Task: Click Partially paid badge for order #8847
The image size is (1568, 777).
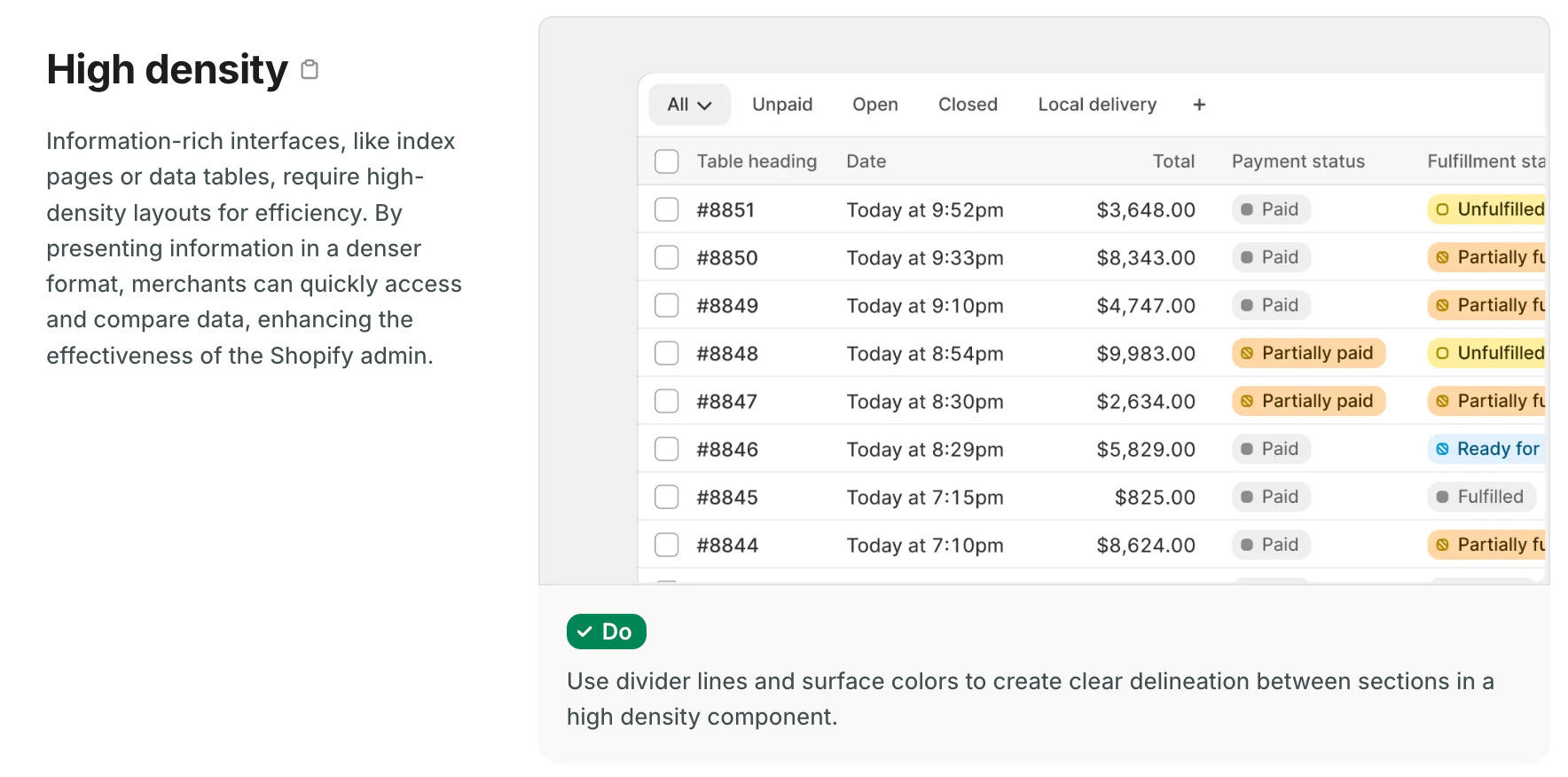Action: [1308, 401]
